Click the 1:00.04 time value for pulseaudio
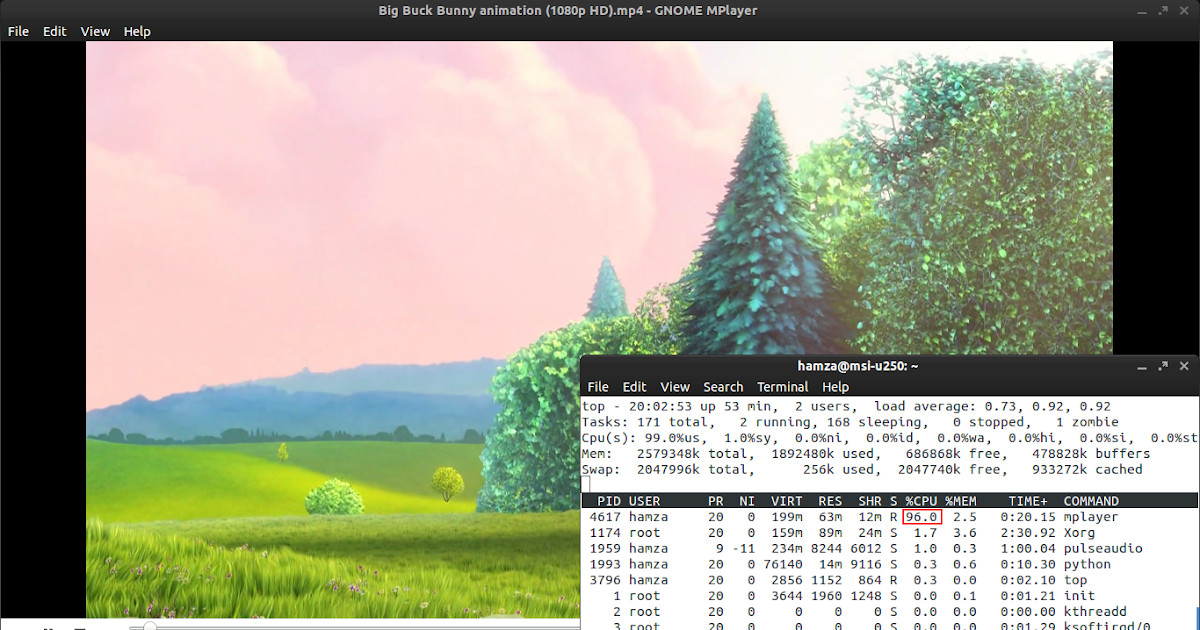The width and height of the screenshot is (1200, 630). click(x=1028, y=549)
